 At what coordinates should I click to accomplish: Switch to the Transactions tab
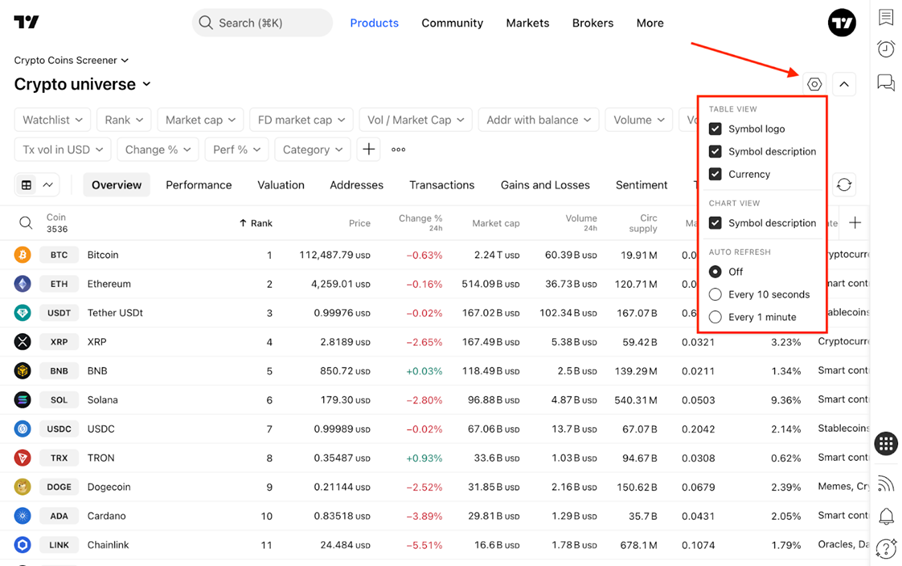point(442,185)
